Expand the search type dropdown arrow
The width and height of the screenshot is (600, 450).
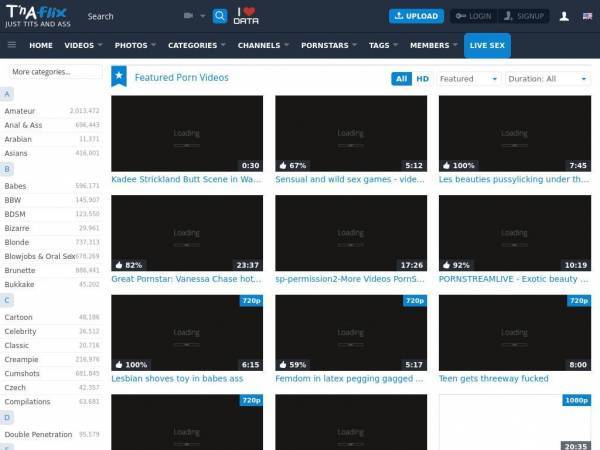point(203,16)
